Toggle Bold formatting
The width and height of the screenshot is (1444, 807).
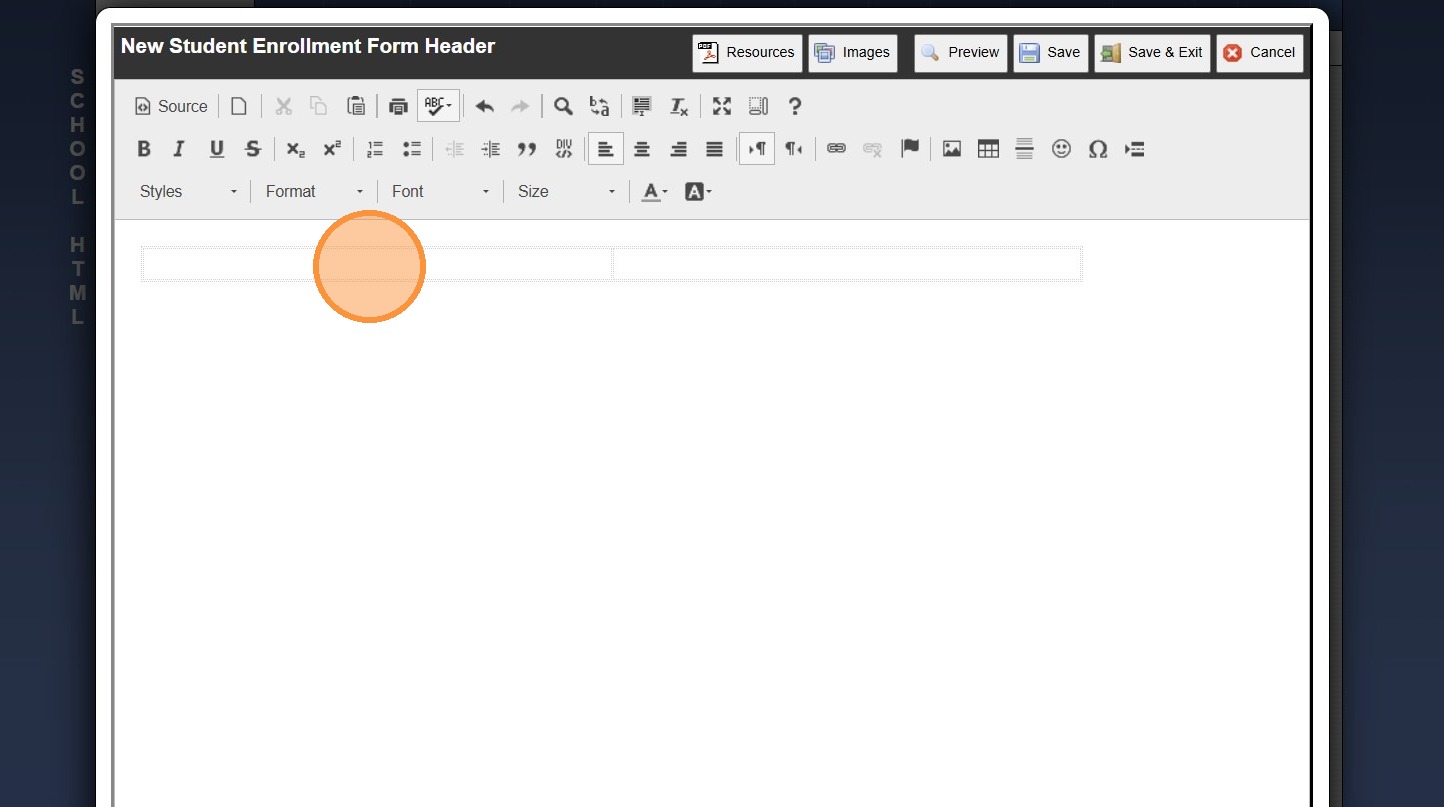144,149
